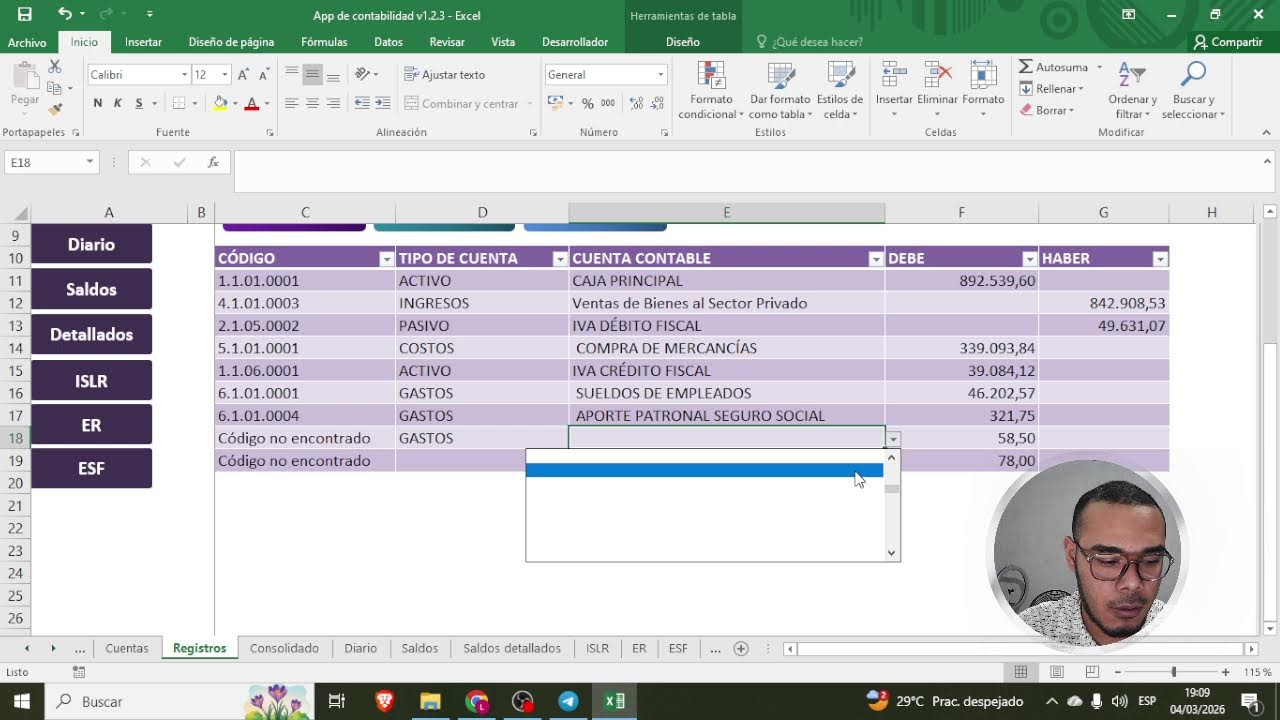Switch to Fórmulas ribbon tab
Image resolution: width=1280 pixels, height=720 pixels.
click(324, 42)
